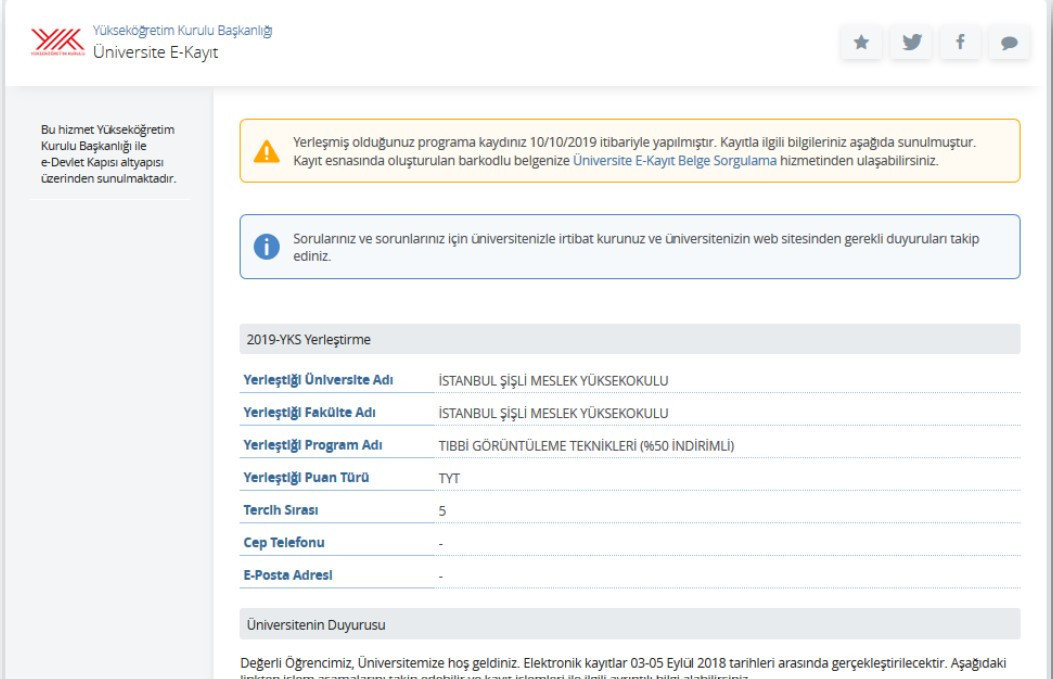This screenshot has width=1053, height=679.
Task: Click the blue info circle icon
Action: click(x=266, y=247)
